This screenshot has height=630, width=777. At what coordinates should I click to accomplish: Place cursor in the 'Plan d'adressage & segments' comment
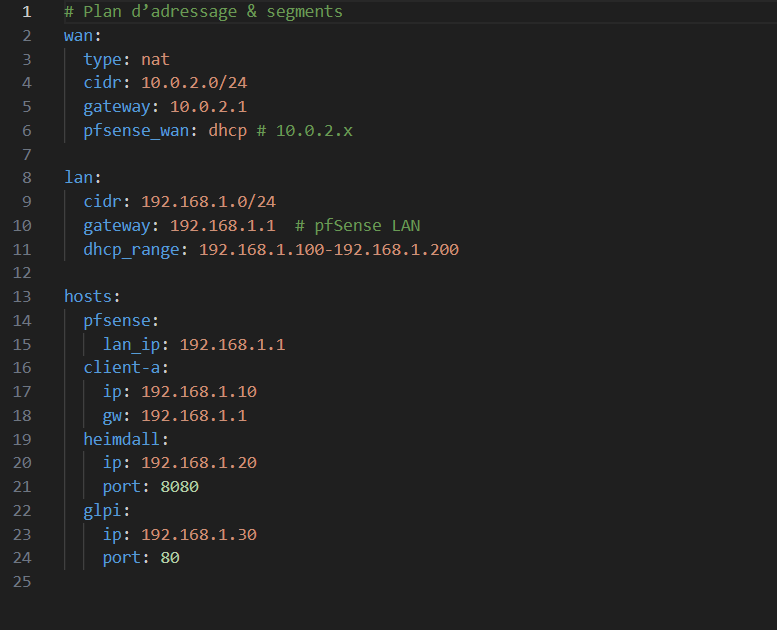(x=203, y=12)
